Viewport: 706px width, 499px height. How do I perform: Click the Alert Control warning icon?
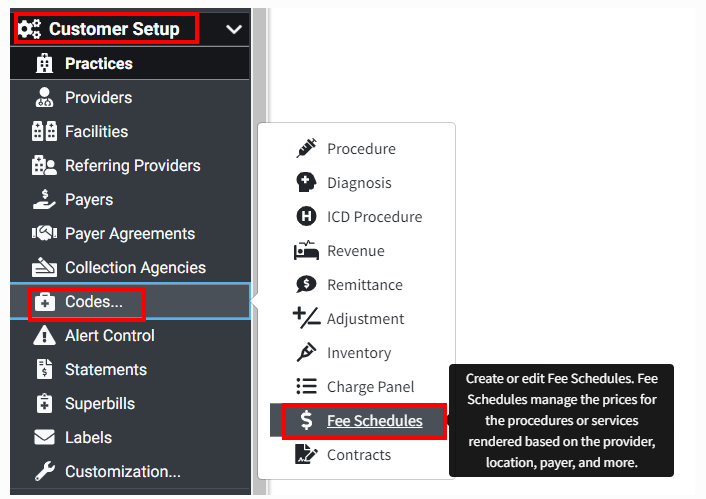tap(44, 336)
